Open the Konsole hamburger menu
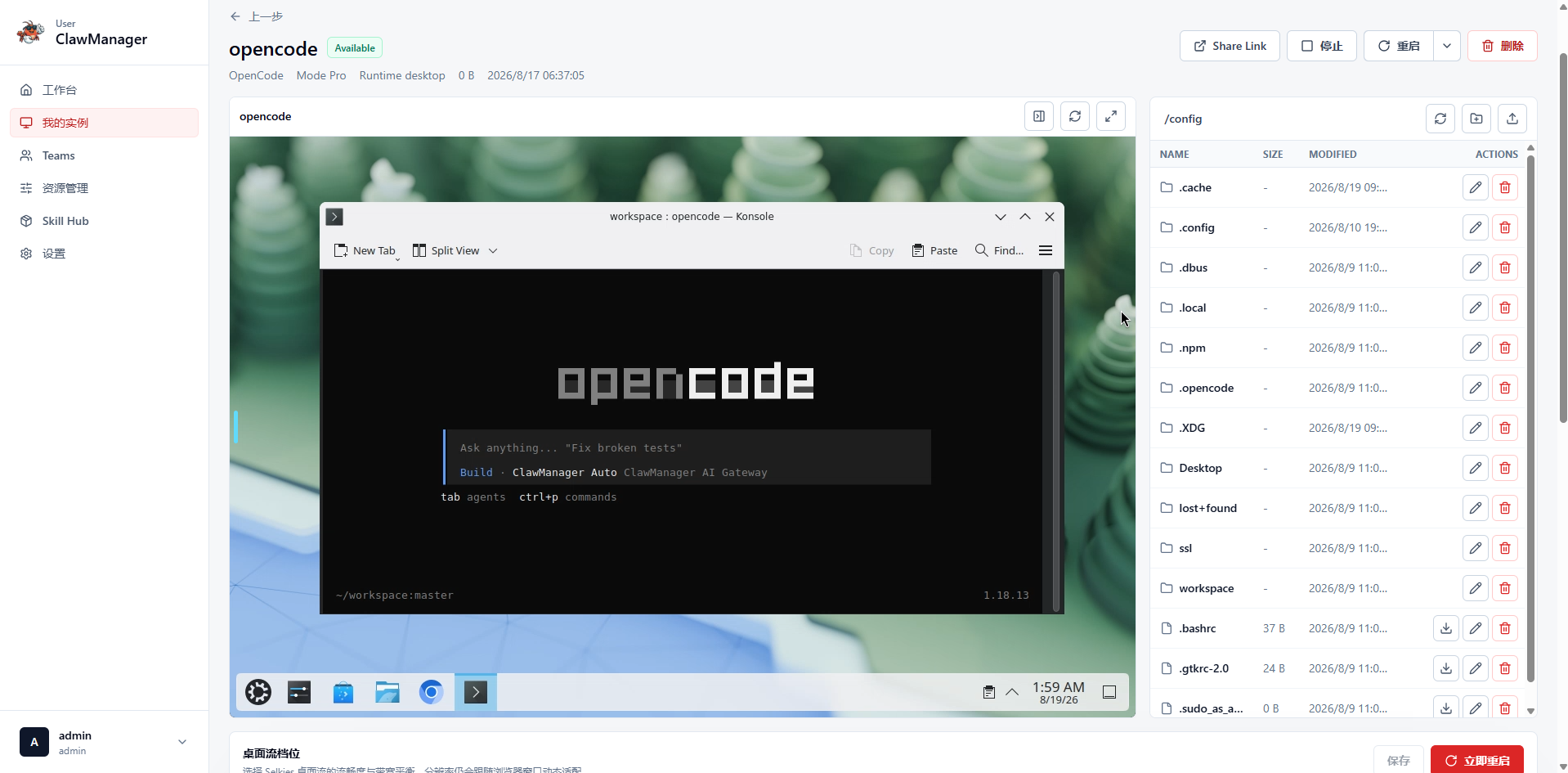Viewport: 1568px width, 773px height. click(1046, 250)
